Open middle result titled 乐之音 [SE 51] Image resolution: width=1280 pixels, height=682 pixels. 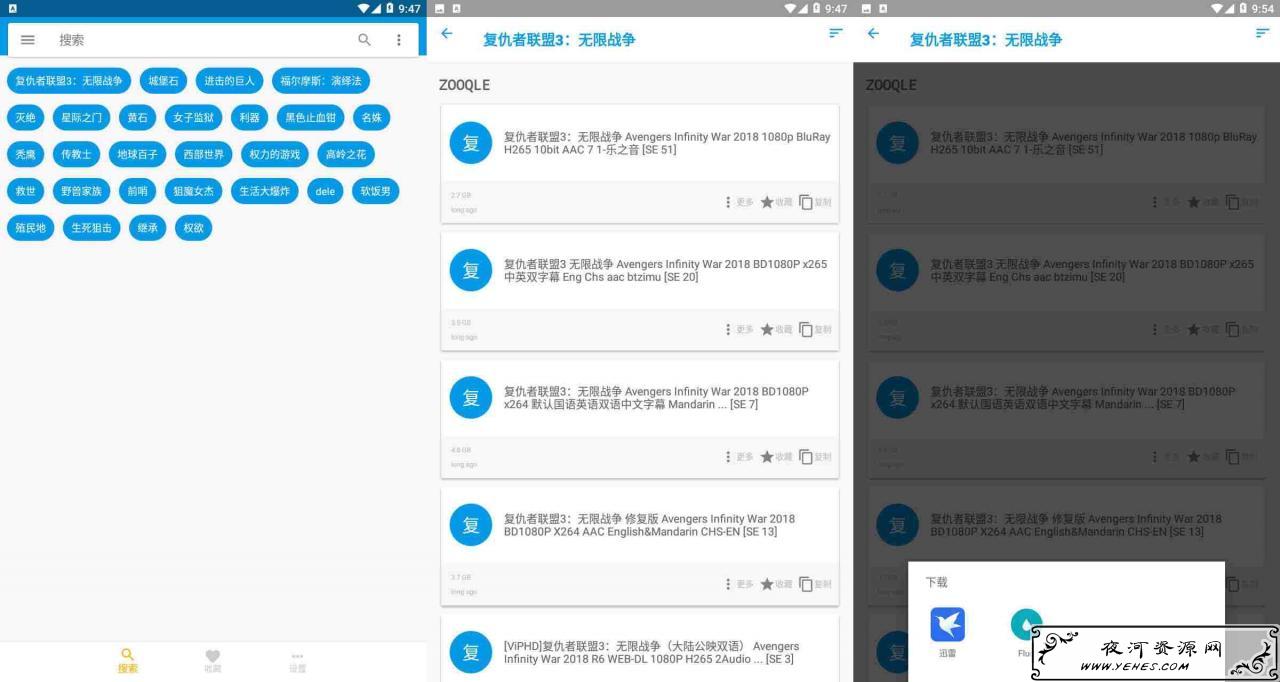(667, 143)
